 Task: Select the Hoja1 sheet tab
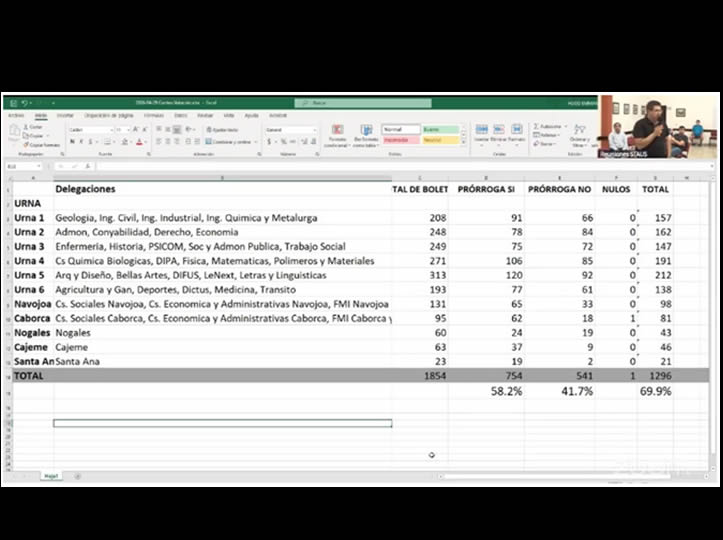point(51,476)
